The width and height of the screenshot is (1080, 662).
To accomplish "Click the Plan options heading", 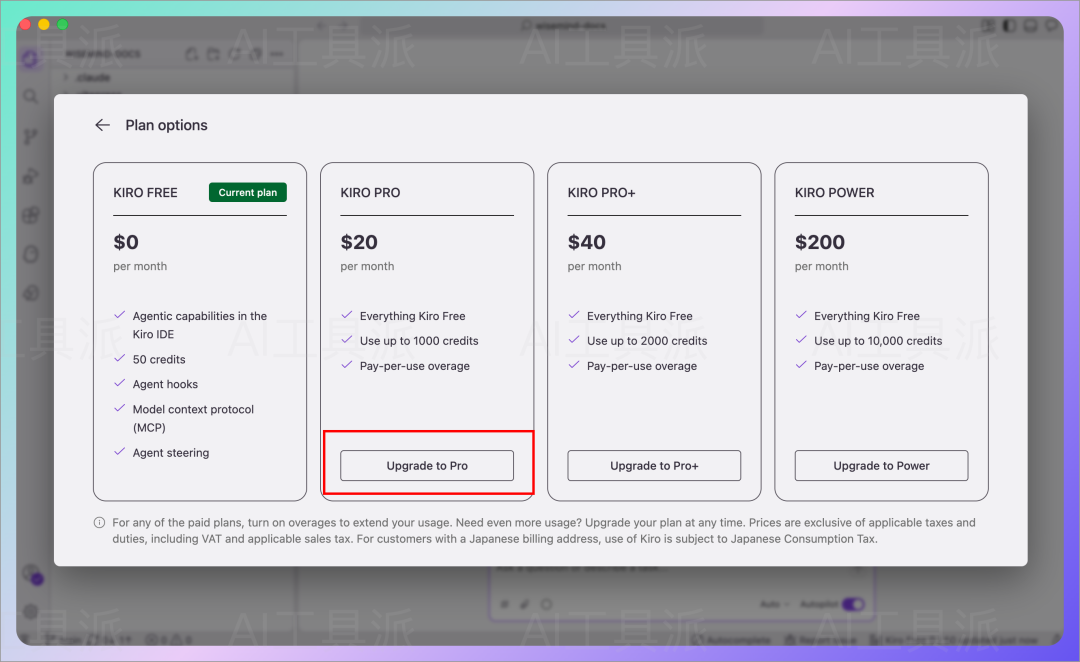I will click(166, 125).
